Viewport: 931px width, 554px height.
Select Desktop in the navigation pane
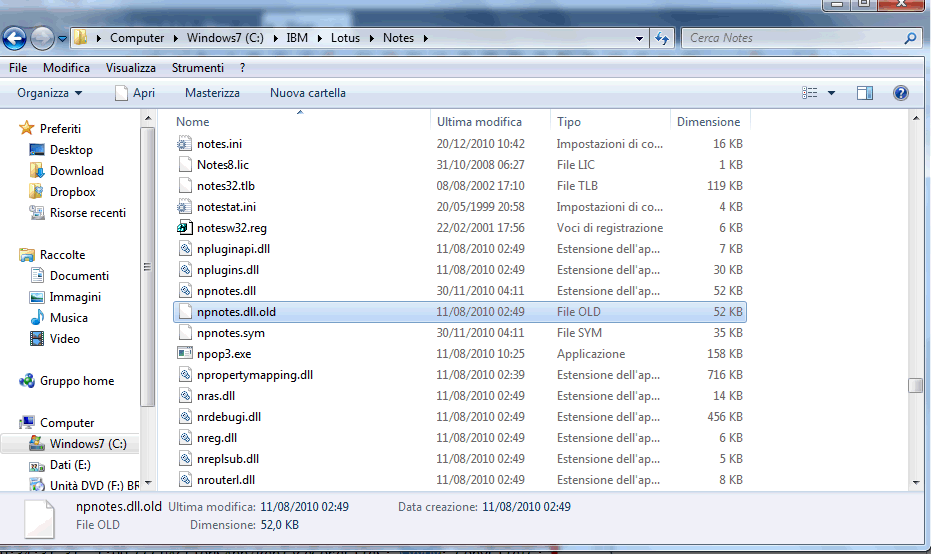71,150
